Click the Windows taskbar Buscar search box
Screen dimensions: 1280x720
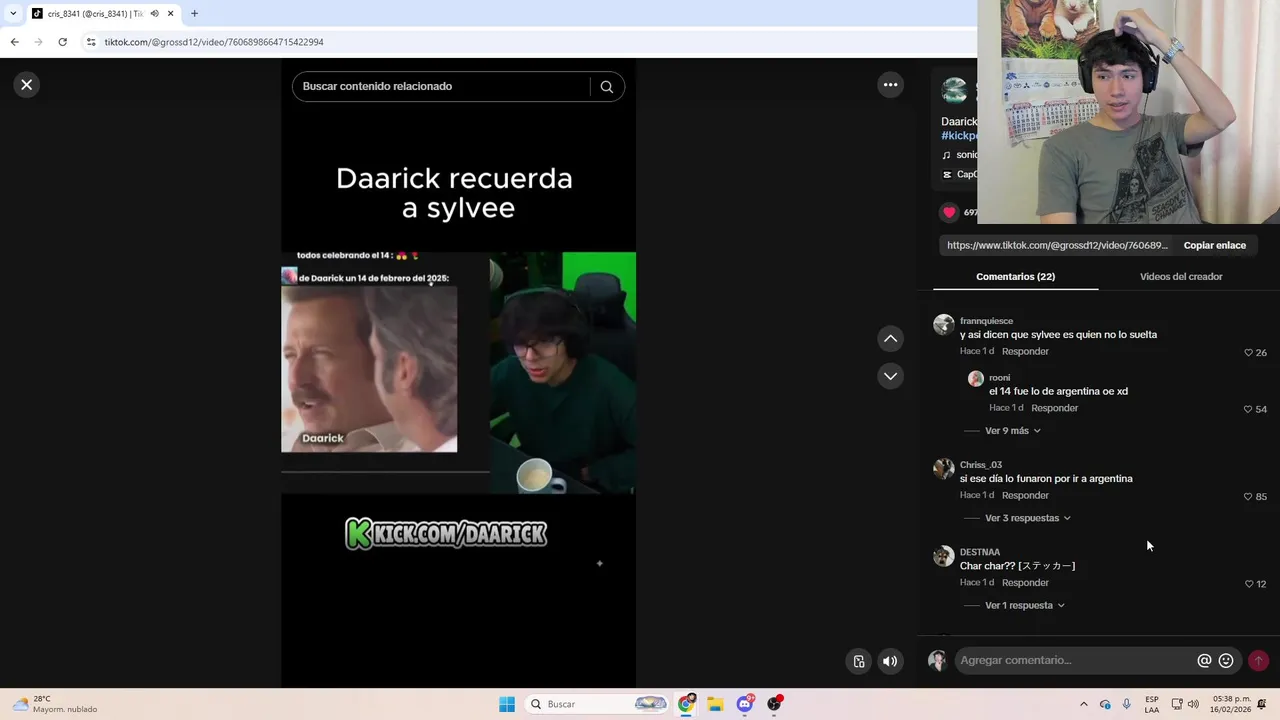pyautogui.click(x=597, y=704)
